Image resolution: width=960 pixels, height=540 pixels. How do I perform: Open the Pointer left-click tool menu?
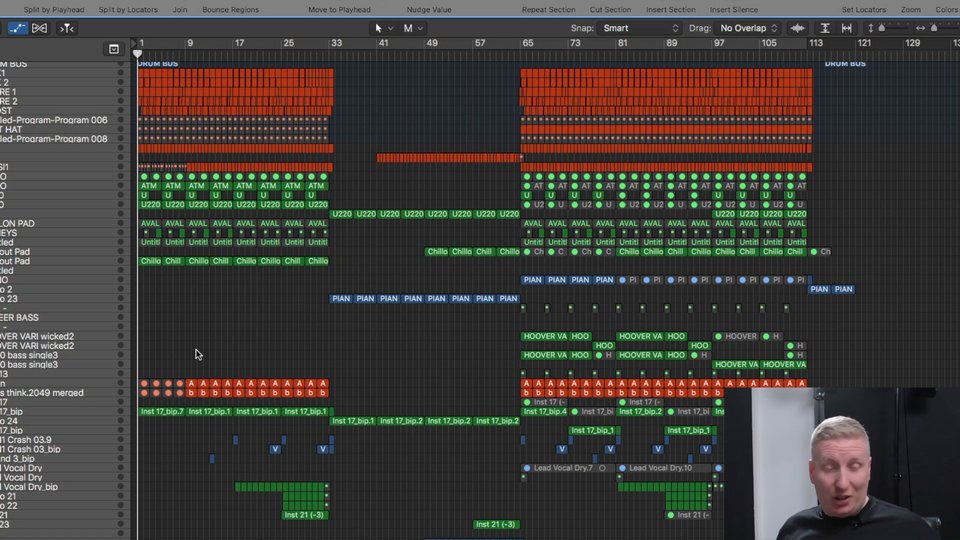(383, 28)
